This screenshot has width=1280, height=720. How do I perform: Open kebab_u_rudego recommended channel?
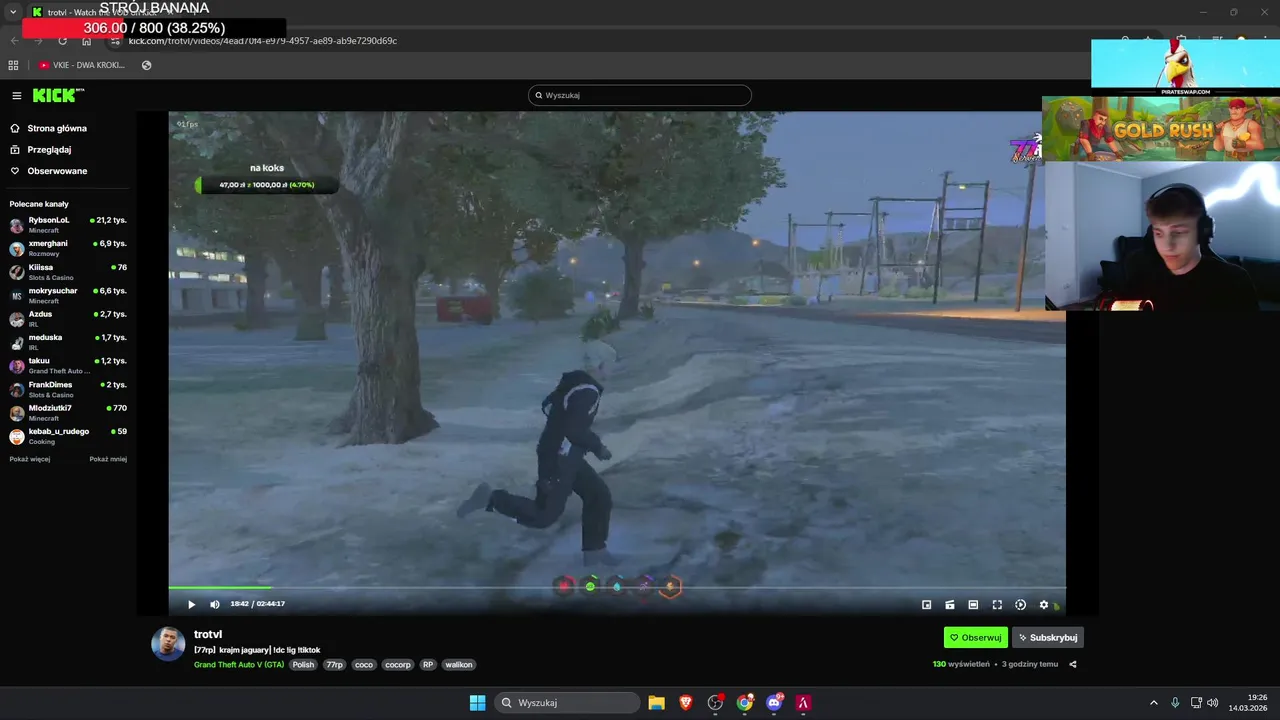[x=68, y=436]
